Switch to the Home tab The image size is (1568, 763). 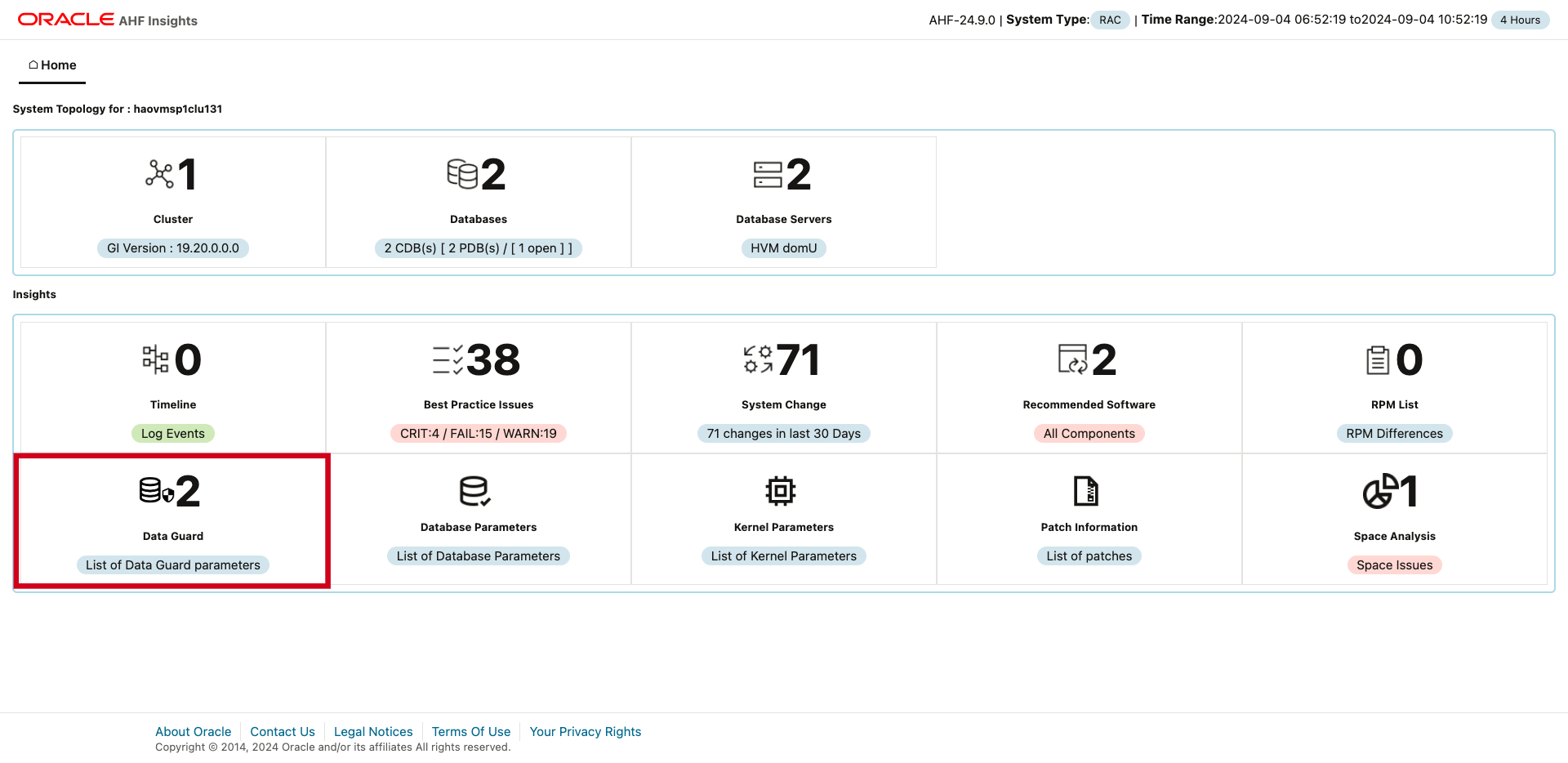51,65
